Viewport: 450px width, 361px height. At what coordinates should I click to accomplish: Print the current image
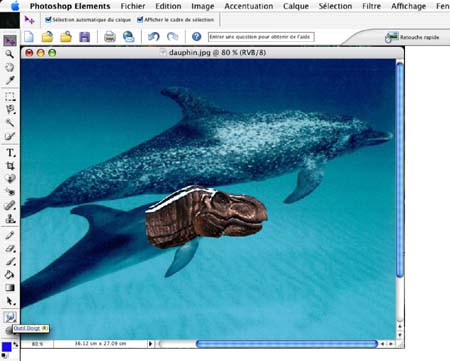[110, 37]
